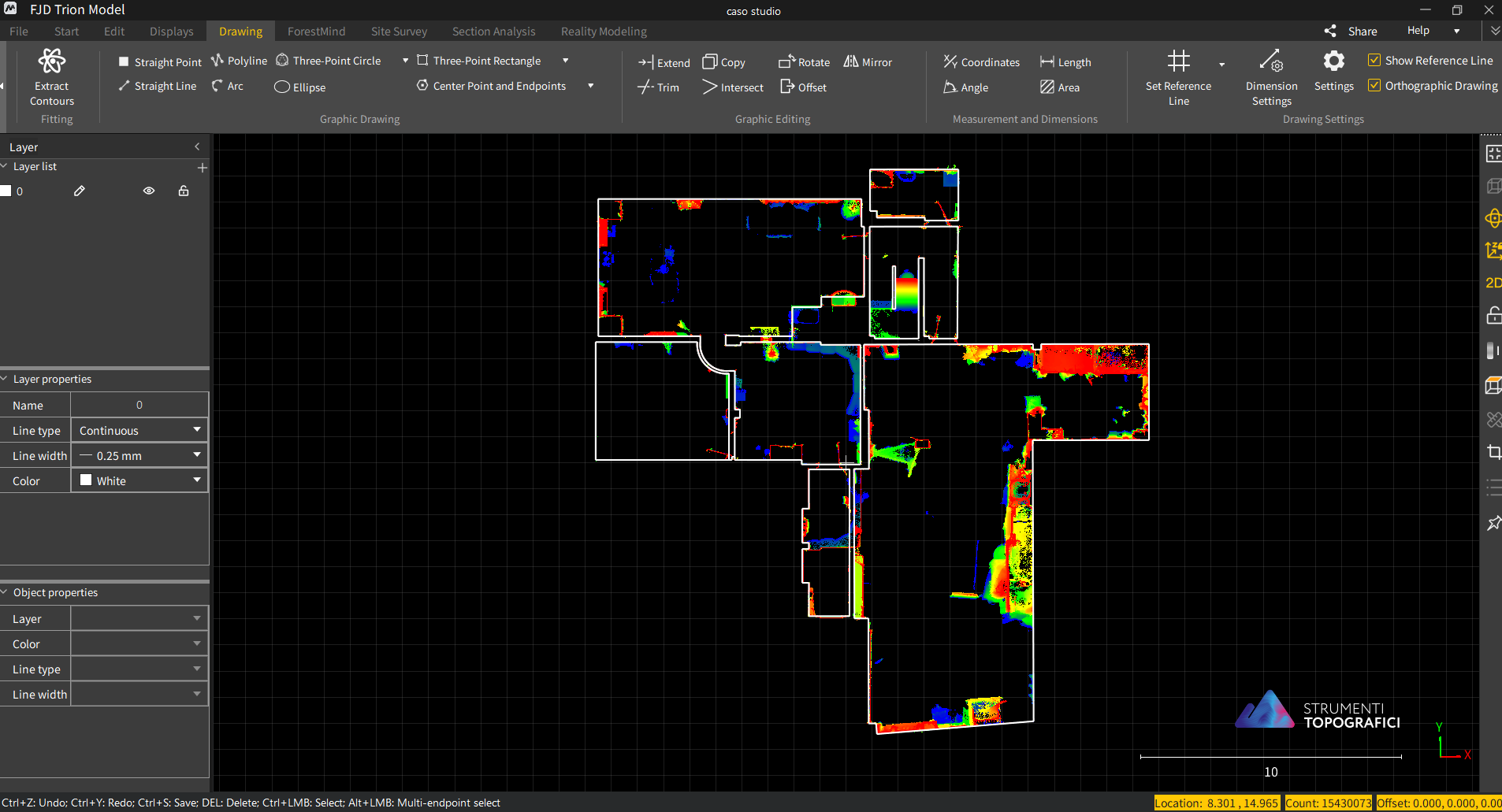The height and width of the screenshot is (812, 1502).
Task: Click the white color swatch of layer 0
Action: pos(6,191)
